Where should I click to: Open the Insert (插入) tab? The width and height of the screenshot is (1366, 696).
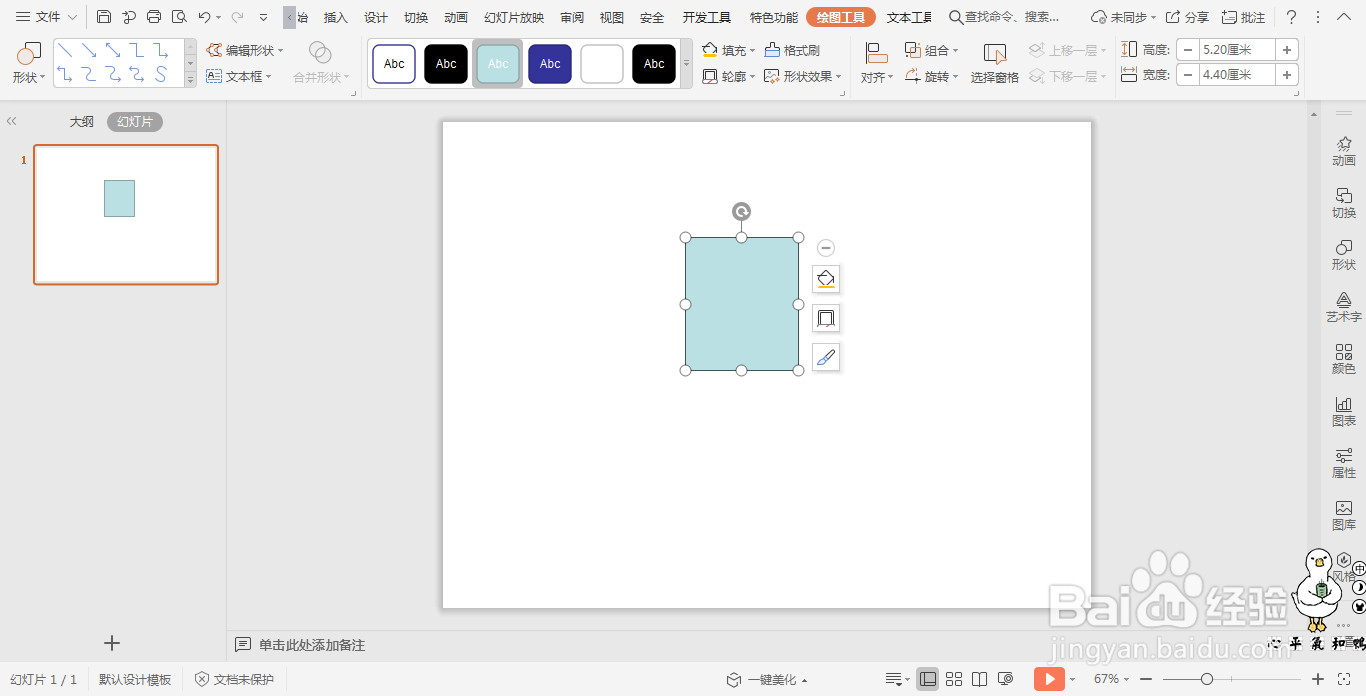click(x=336, y=18)
